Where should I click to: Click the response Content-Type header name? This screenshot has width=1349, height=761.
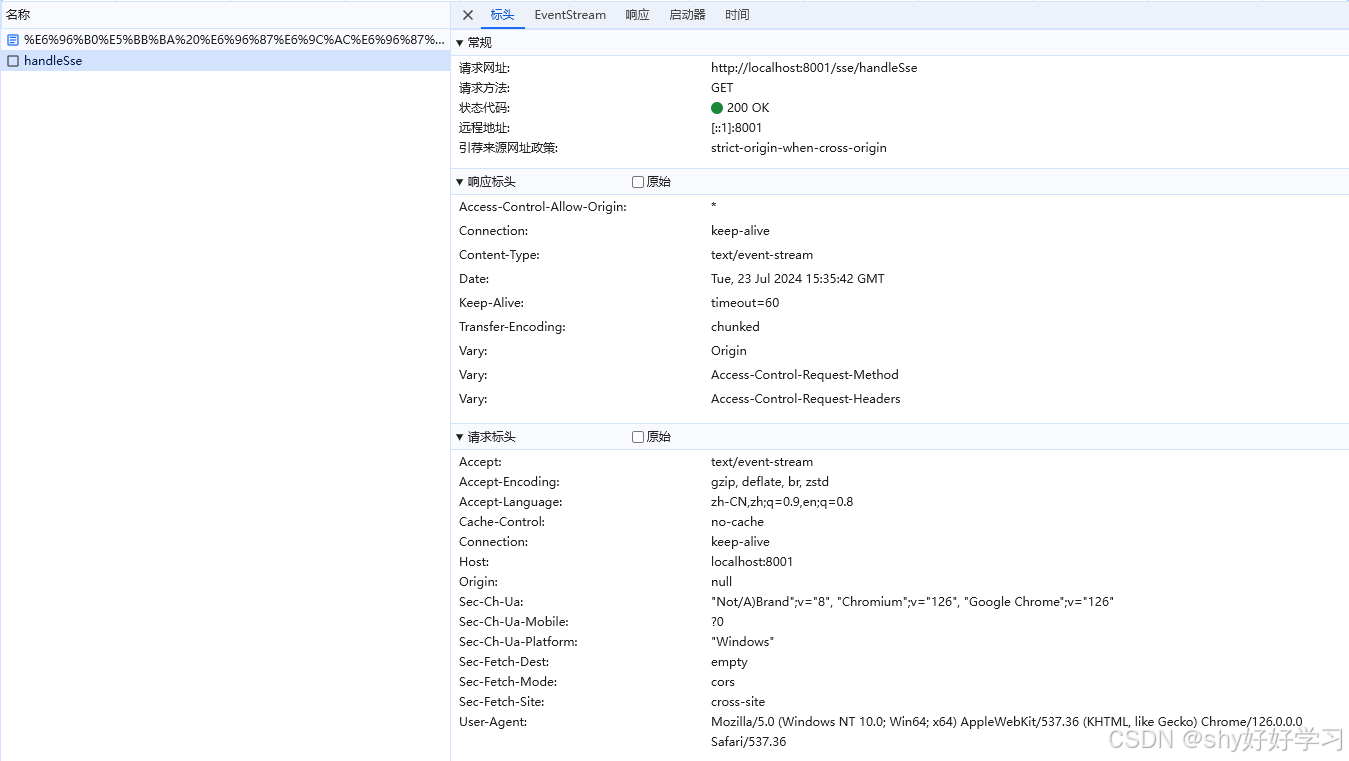pos(499,255)
